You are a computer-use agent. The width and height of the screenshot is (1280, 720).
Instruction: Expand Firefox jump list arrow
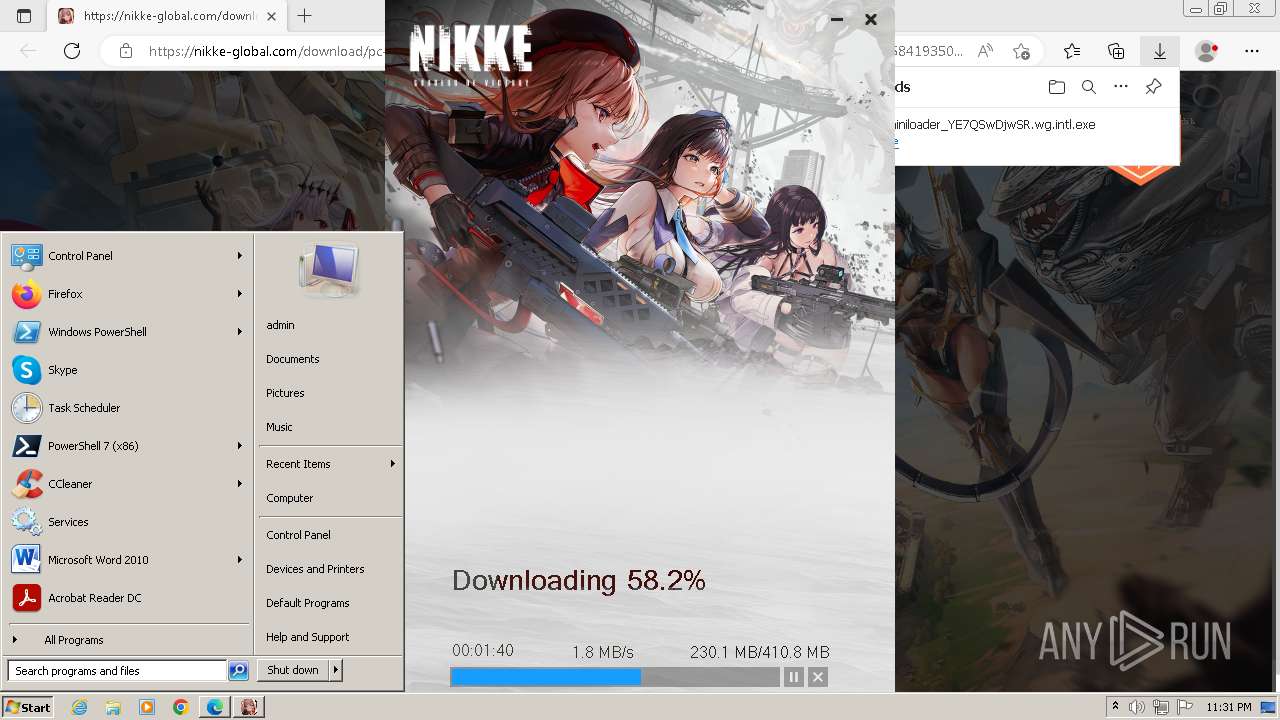tap(240, 294)
